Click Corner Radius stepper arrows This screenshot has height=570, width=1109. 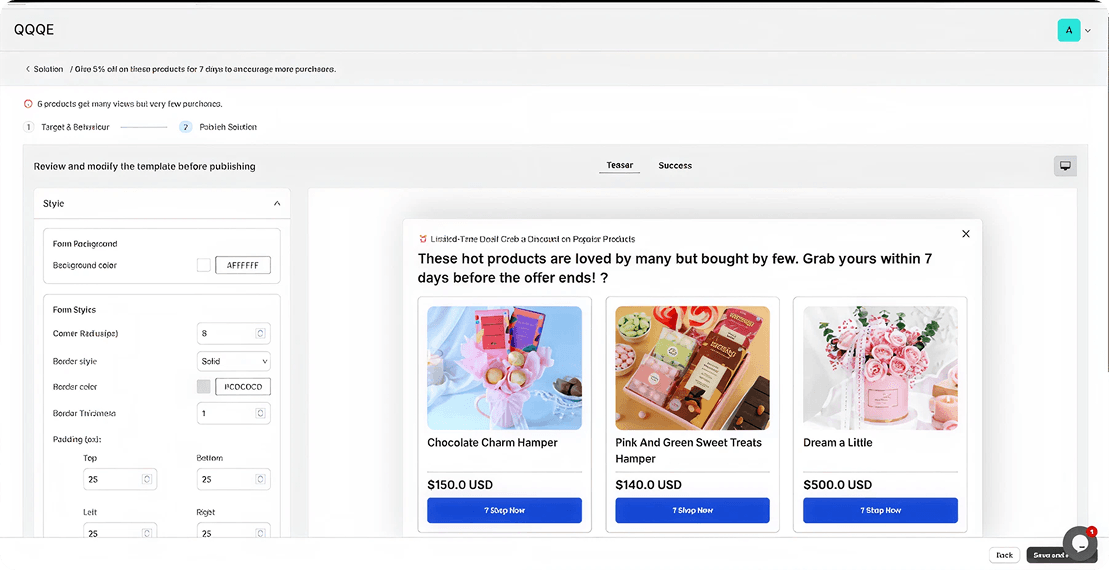pyautogui.click(x=260, y=334)
